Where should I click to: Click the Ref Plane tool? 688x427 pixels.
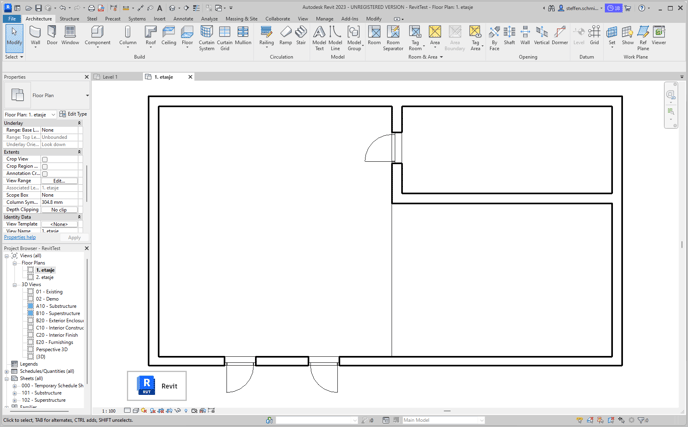[x=643, y=38]
